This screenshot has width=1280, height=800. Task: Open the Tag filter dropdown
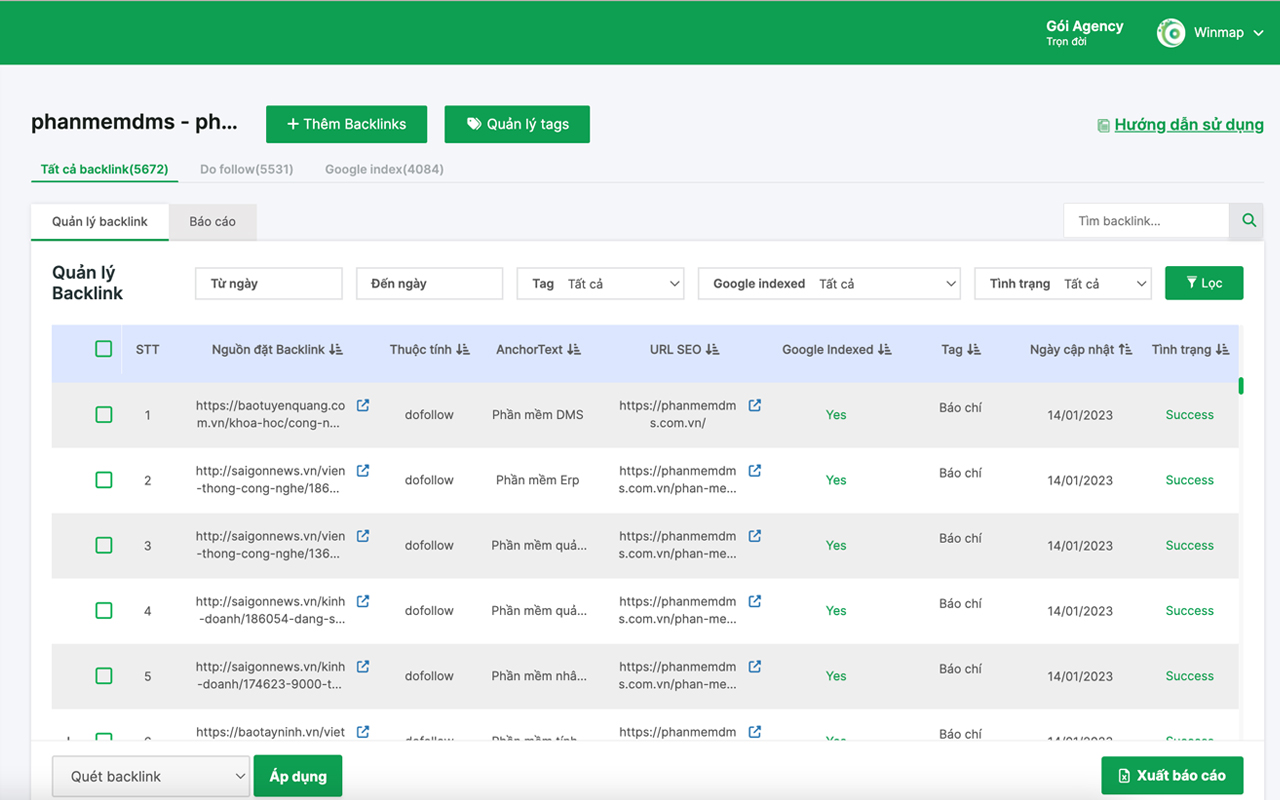(x=600, y=284)
